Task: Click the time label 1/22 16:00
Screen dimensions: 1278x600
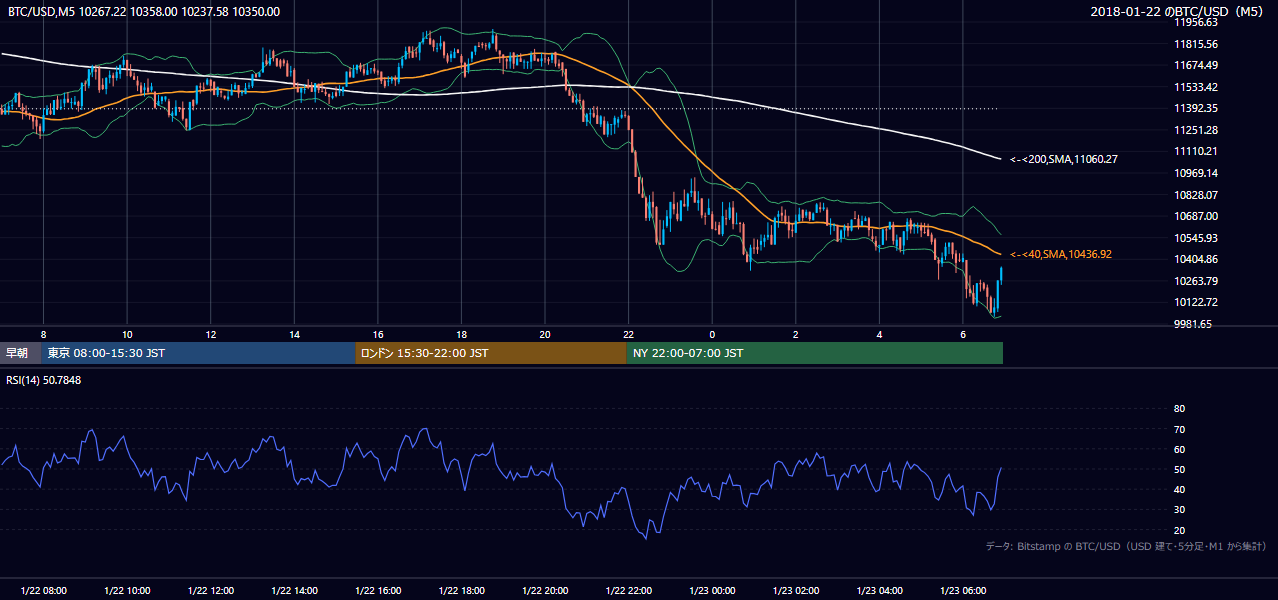Action: point(378,591)
